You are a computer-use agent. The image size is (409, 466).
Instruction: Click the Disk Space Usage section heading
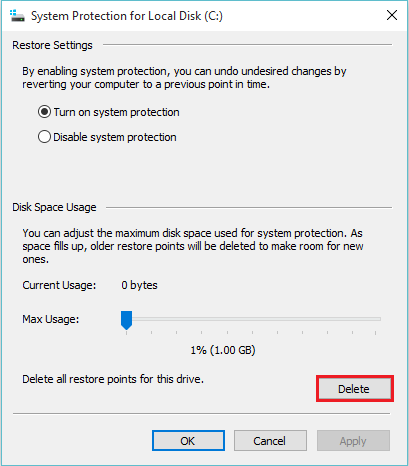[x=54, y=207]
